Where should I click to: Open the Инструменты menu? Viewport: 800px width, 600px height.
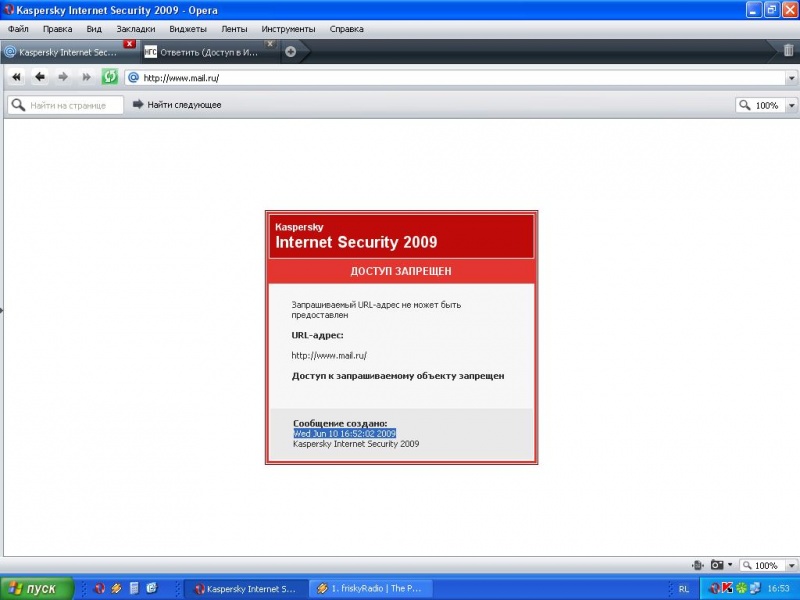289,29
